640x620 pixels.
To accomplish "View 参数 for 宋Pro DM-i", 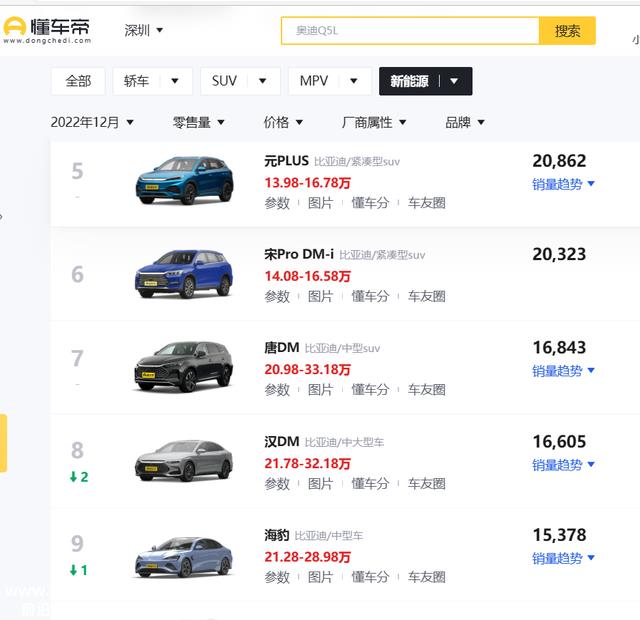I will pos(277,296).
